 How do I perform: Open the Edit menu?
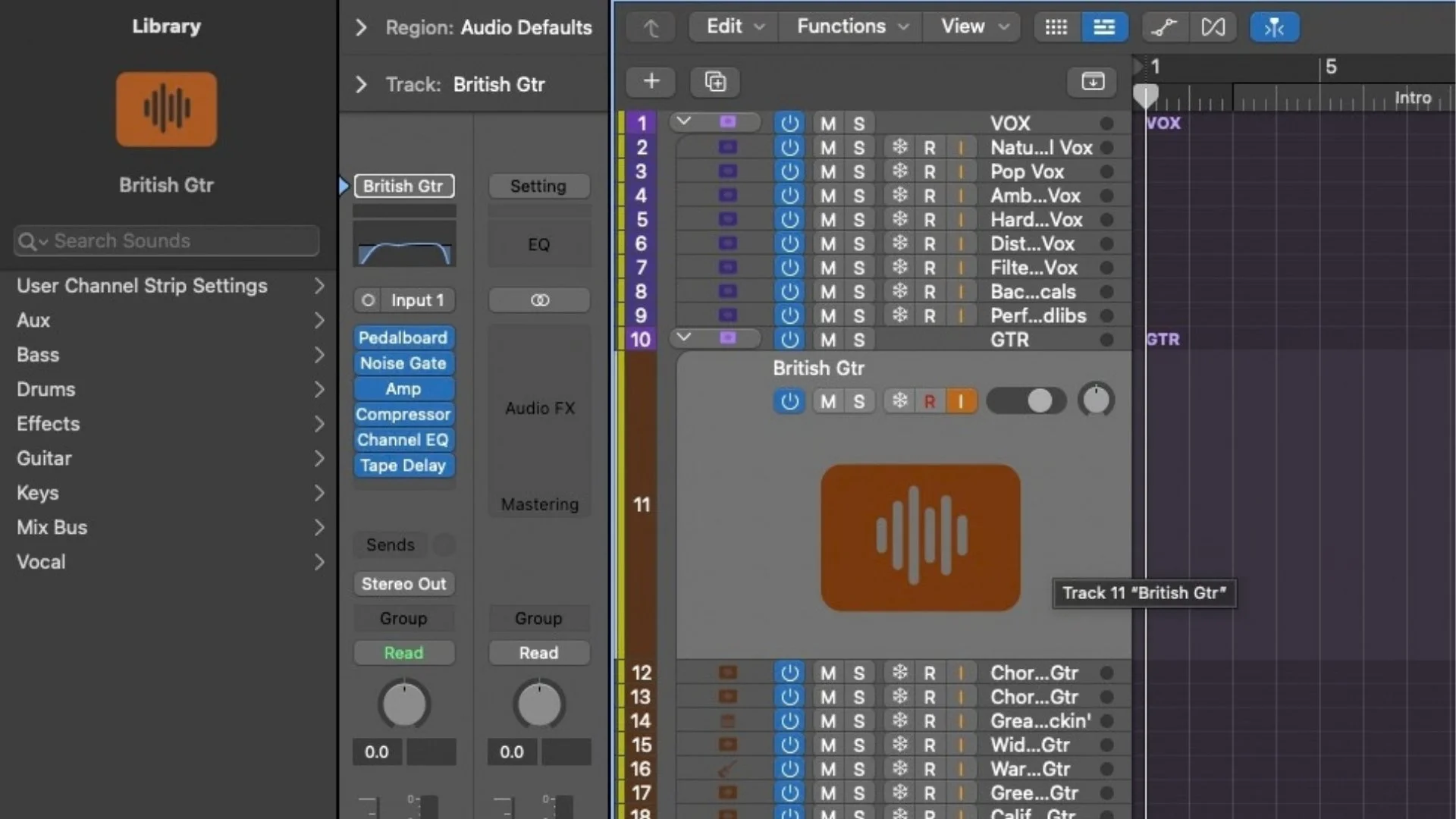pyautogui.click(x=734, y=27)
